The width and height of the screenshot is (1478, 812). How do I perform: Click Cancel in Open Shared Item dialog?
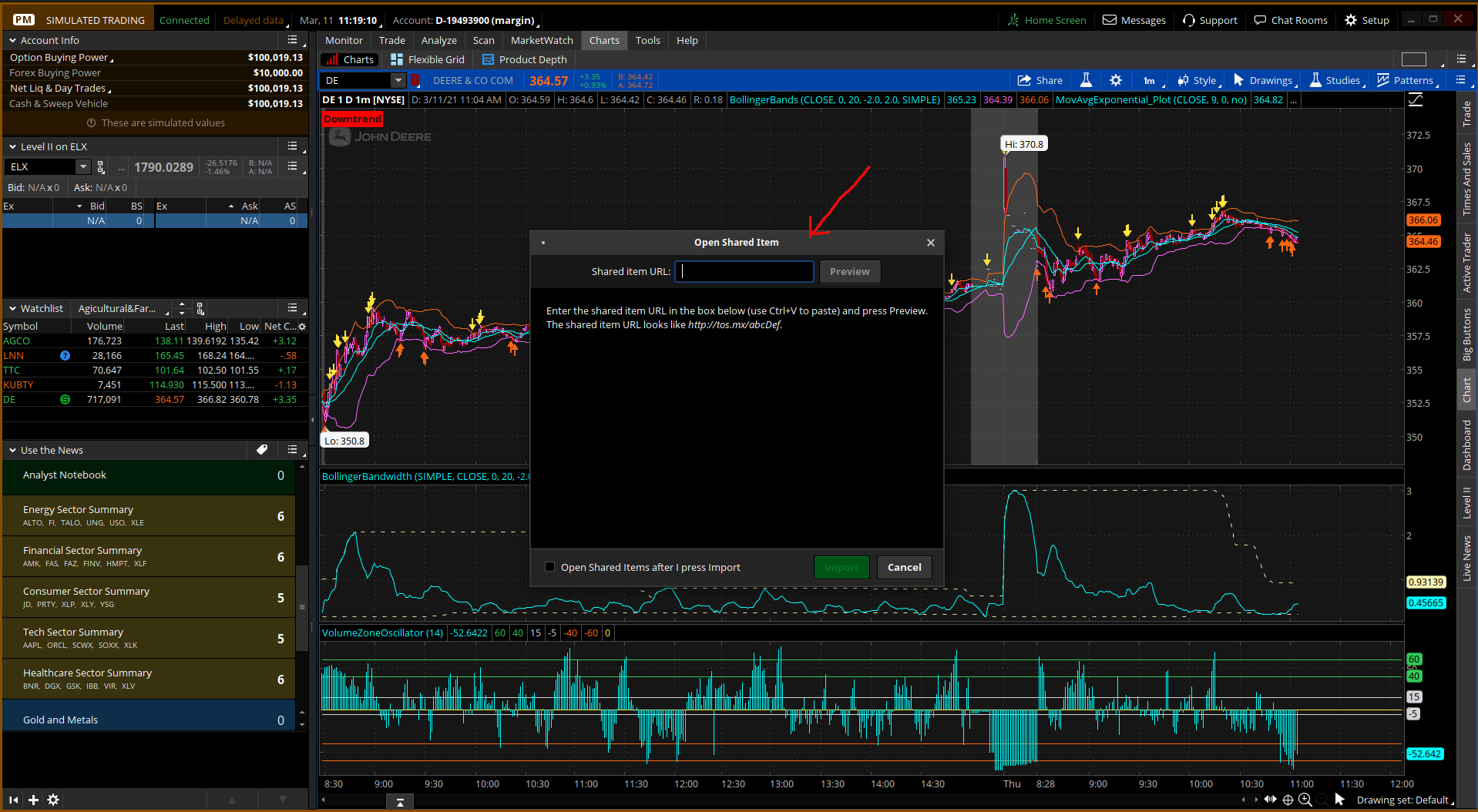point(904,567)
